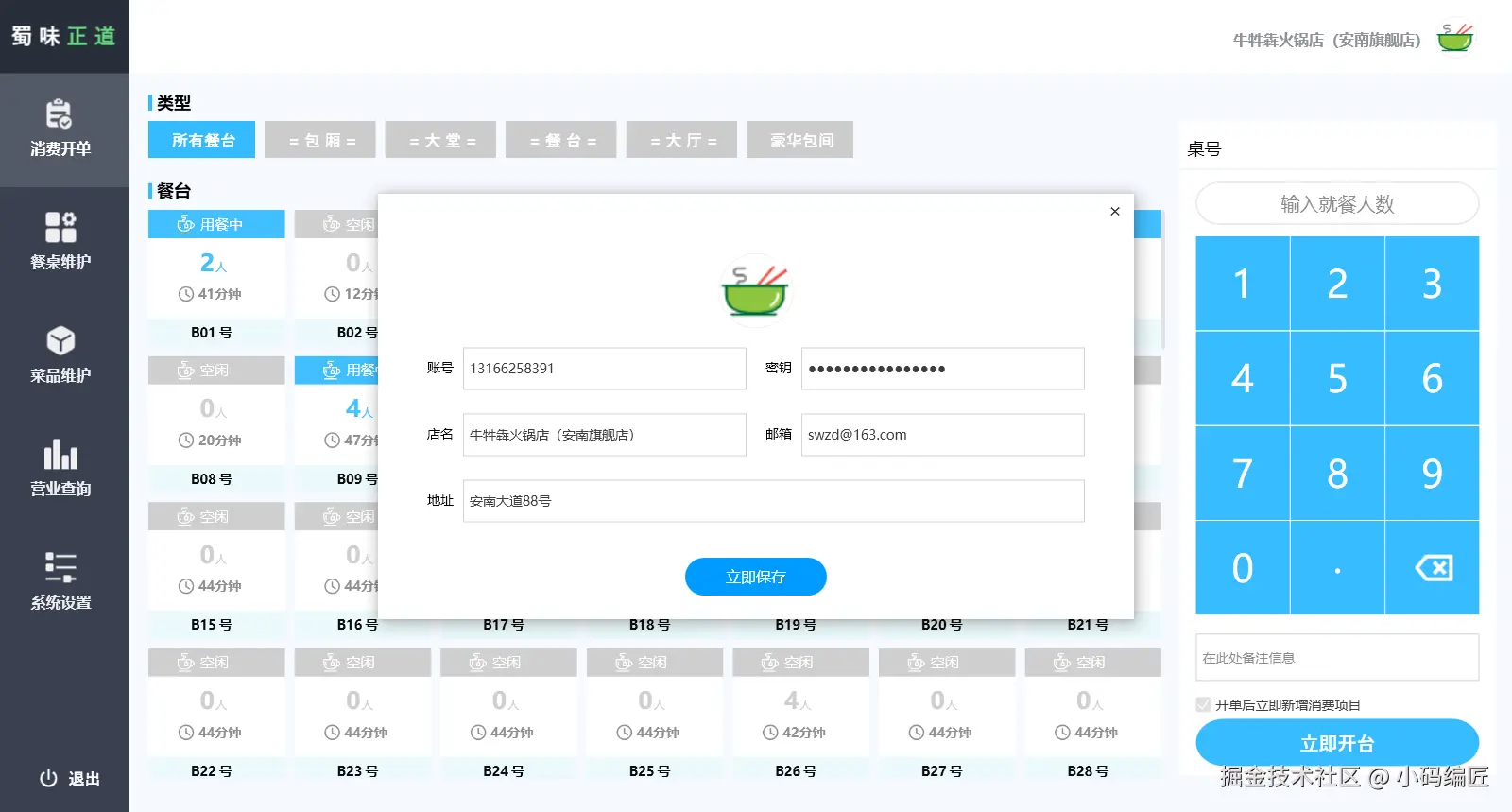1512x812 pixels.
Task: Switch to 包厢 category tab
Action: pos(321,140)
